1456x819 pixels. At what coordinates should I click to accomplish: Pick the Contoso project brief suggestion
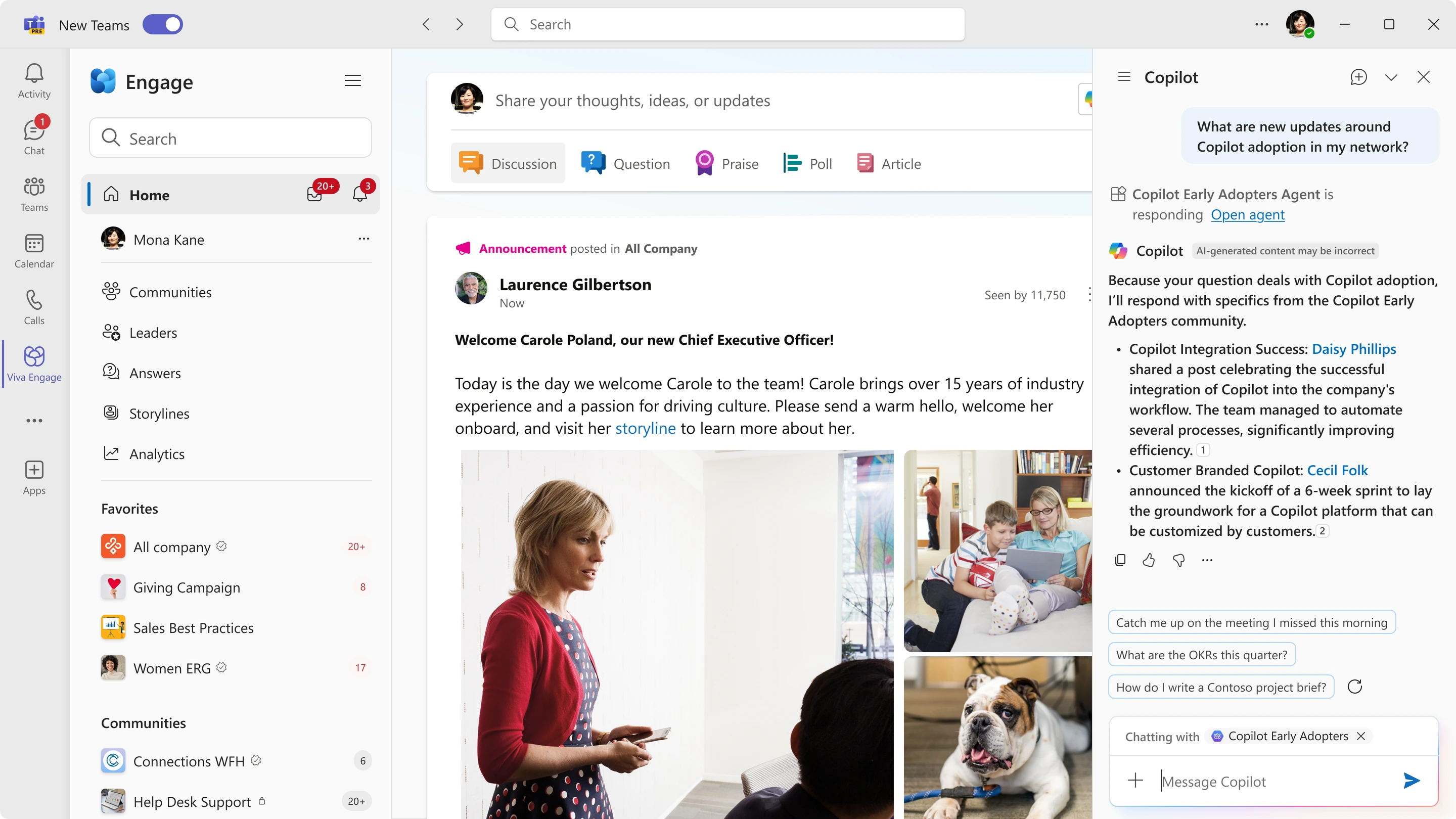[1221, 687]
